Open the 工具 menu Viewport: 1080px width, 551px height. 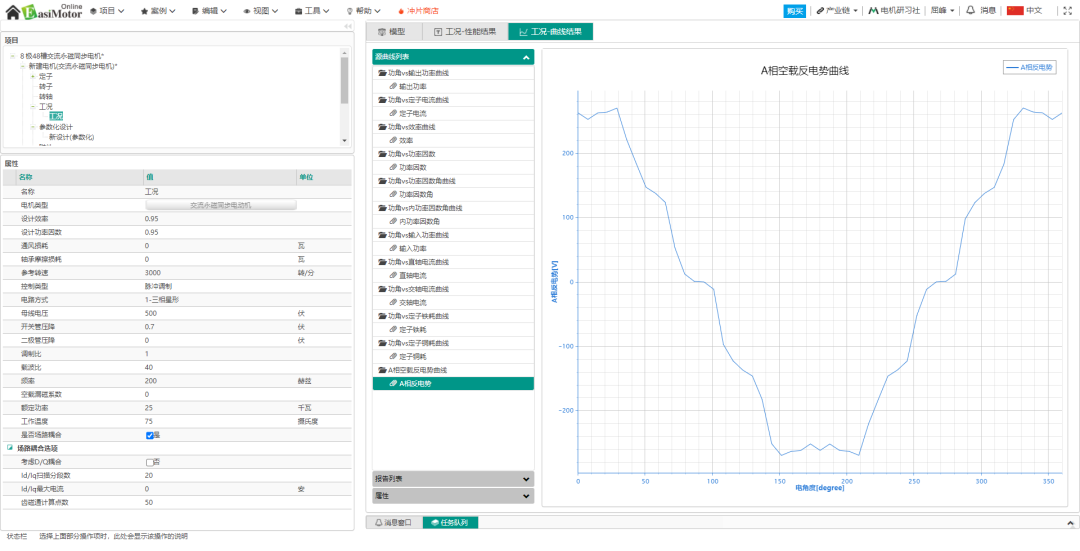(x=311, y=11)
